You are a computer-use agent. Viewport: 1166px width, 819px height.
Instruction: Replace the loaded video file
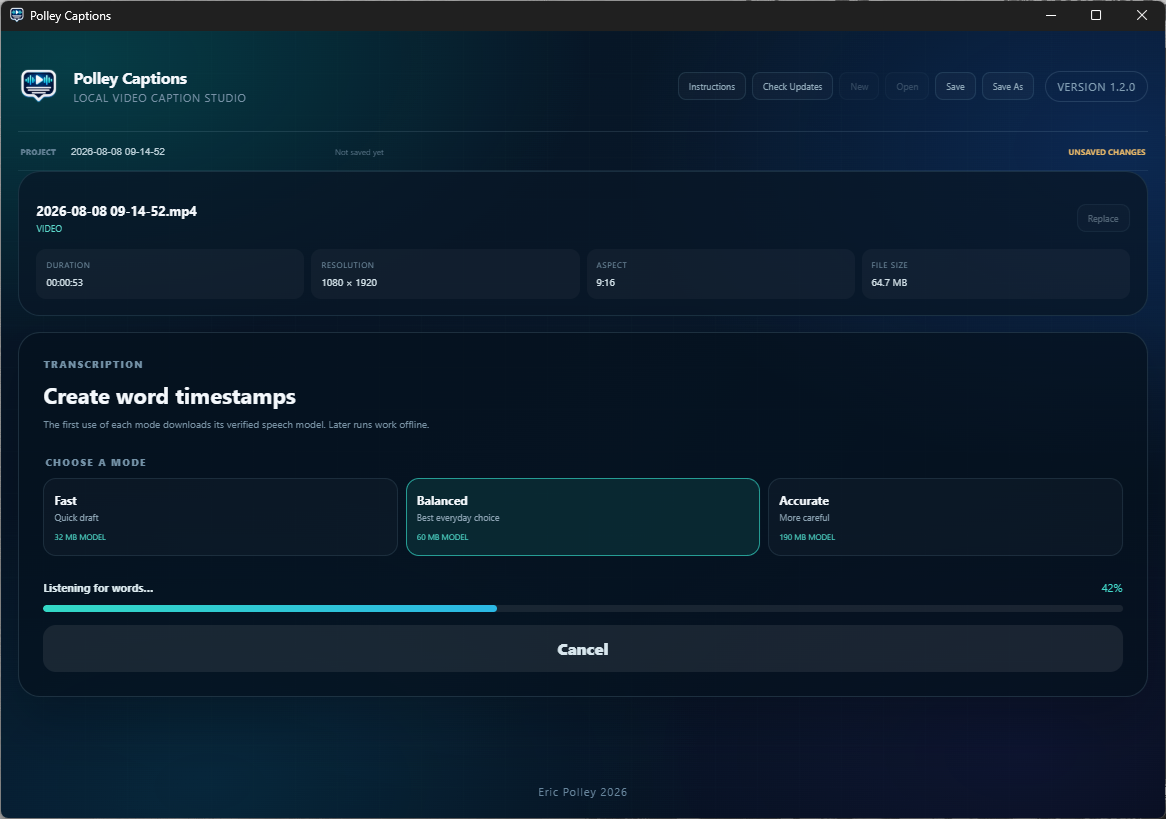point(1103,218)
